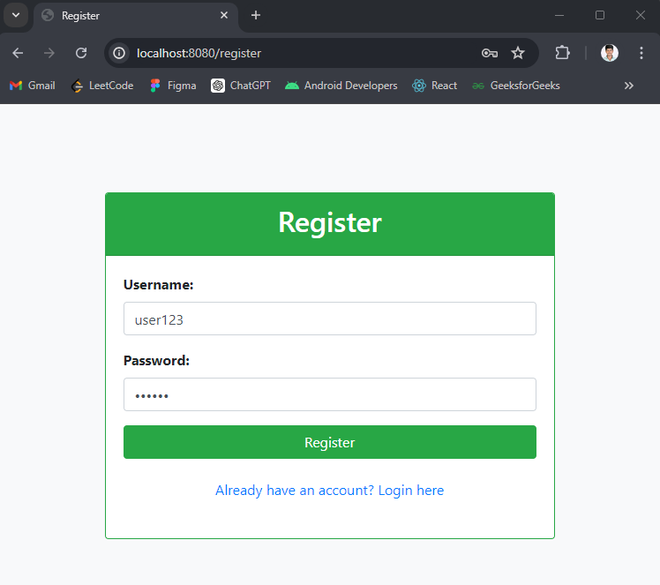Reload the current page
The image size is (660, 585).
click(x=81, y=53)
